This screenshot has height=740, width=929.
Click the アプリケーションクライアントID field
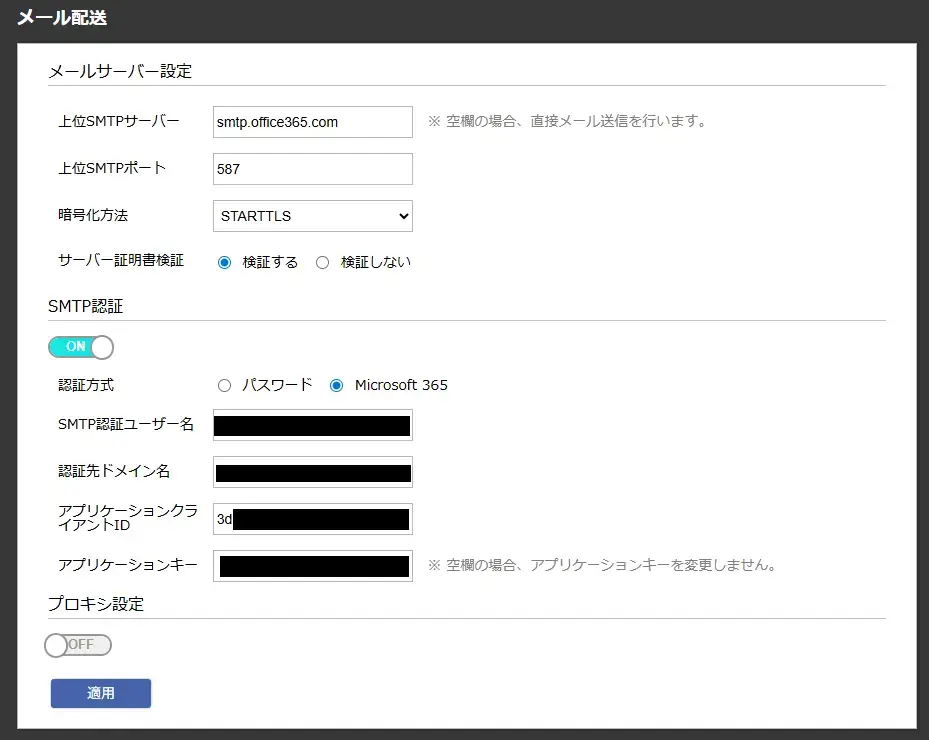tap(312, 519)
